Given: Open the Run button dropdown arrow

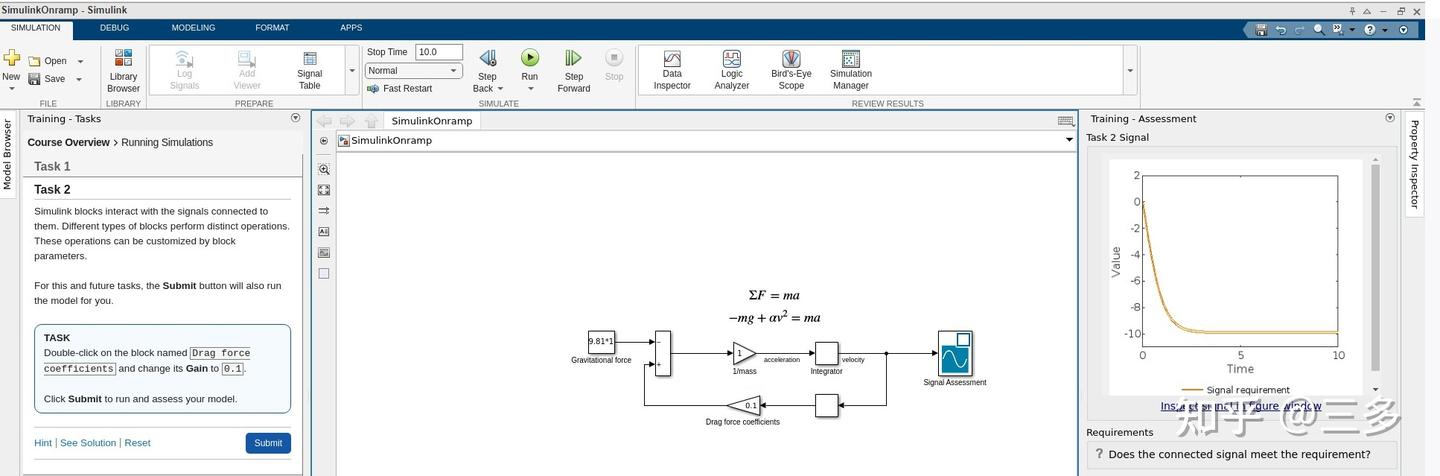Looking at the screenshot, I should (530, 89).
